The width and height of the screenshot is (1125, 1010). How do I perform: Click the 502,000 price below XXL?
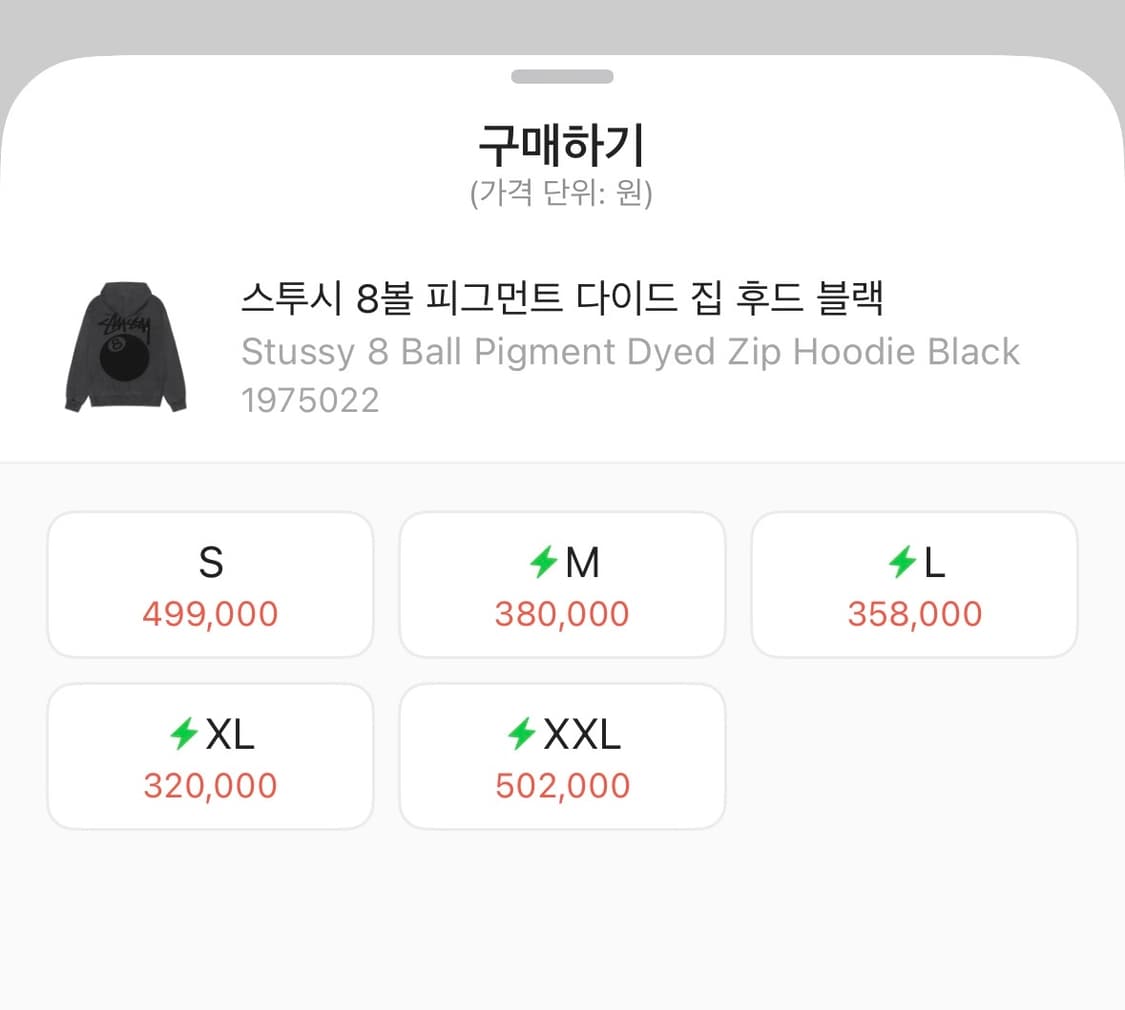click(562, 786)
